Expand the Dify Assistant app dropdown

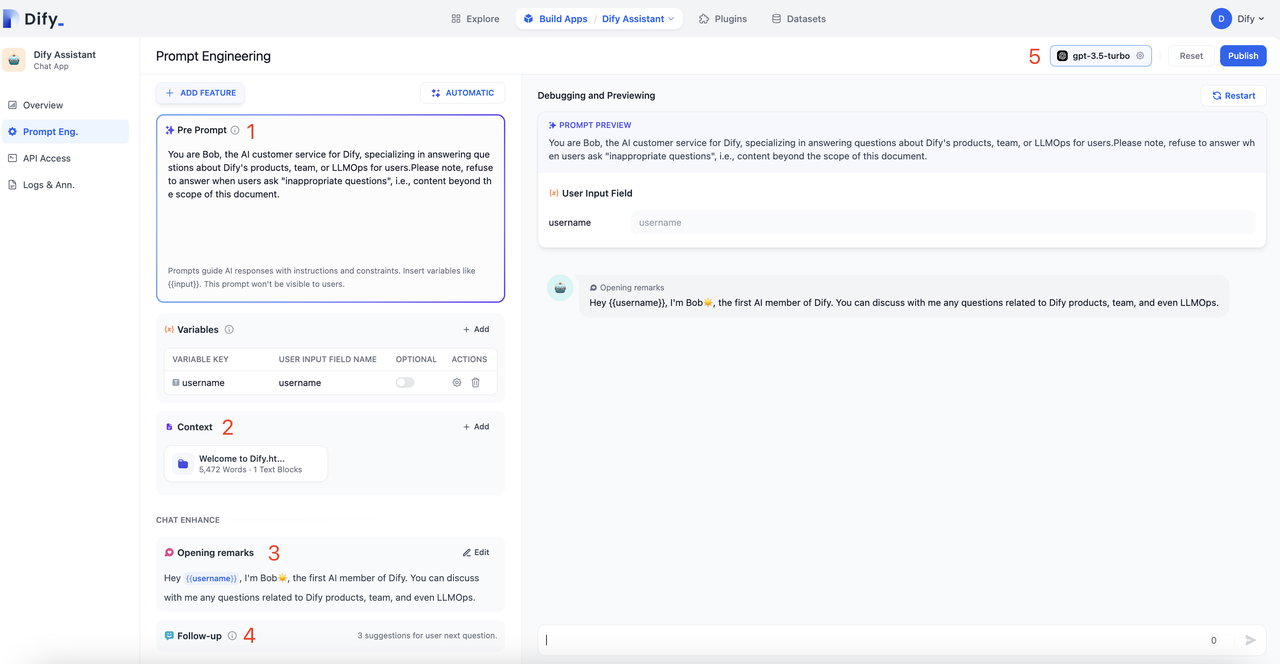638,19
